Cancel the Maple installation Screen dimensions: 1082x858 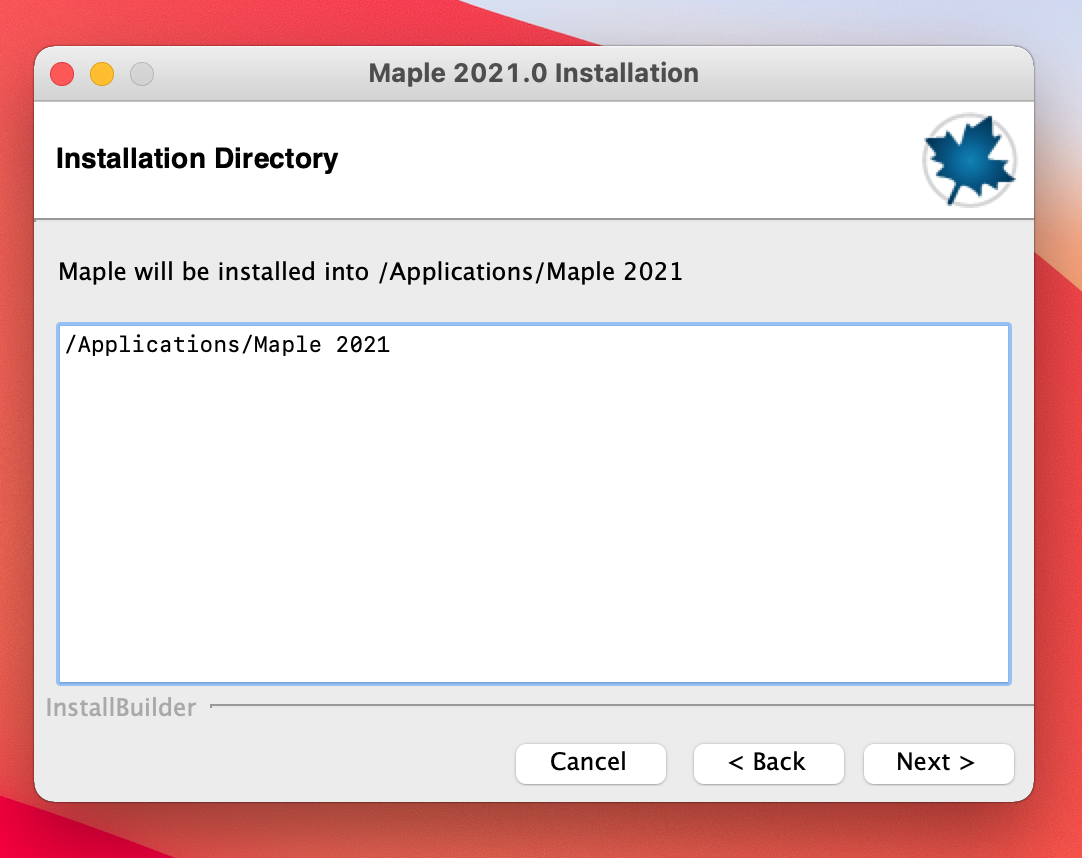click(x=590, y=762)
